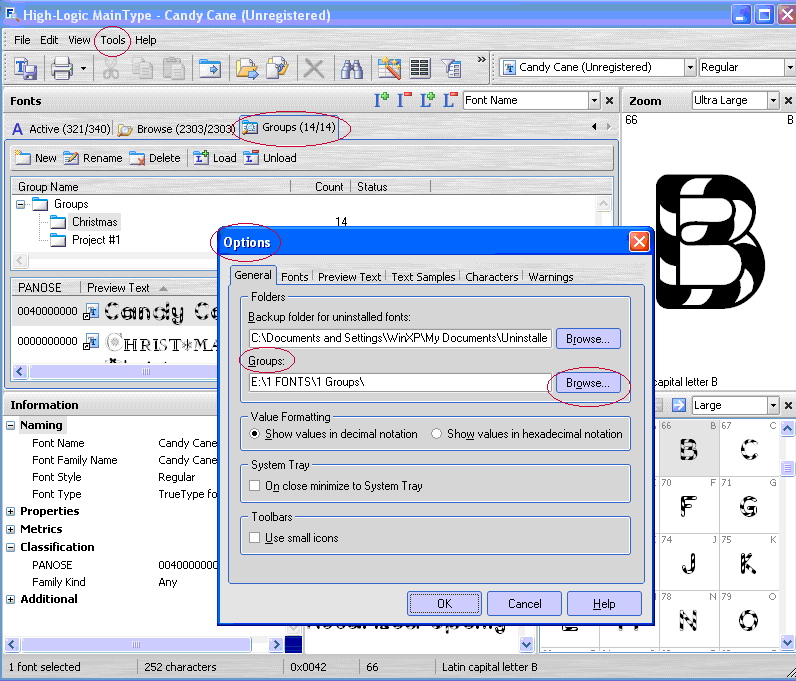This screenshot has width=796, height=681.
Task: Click the clipboard paste icon
Action: click(x=174, y=68)
